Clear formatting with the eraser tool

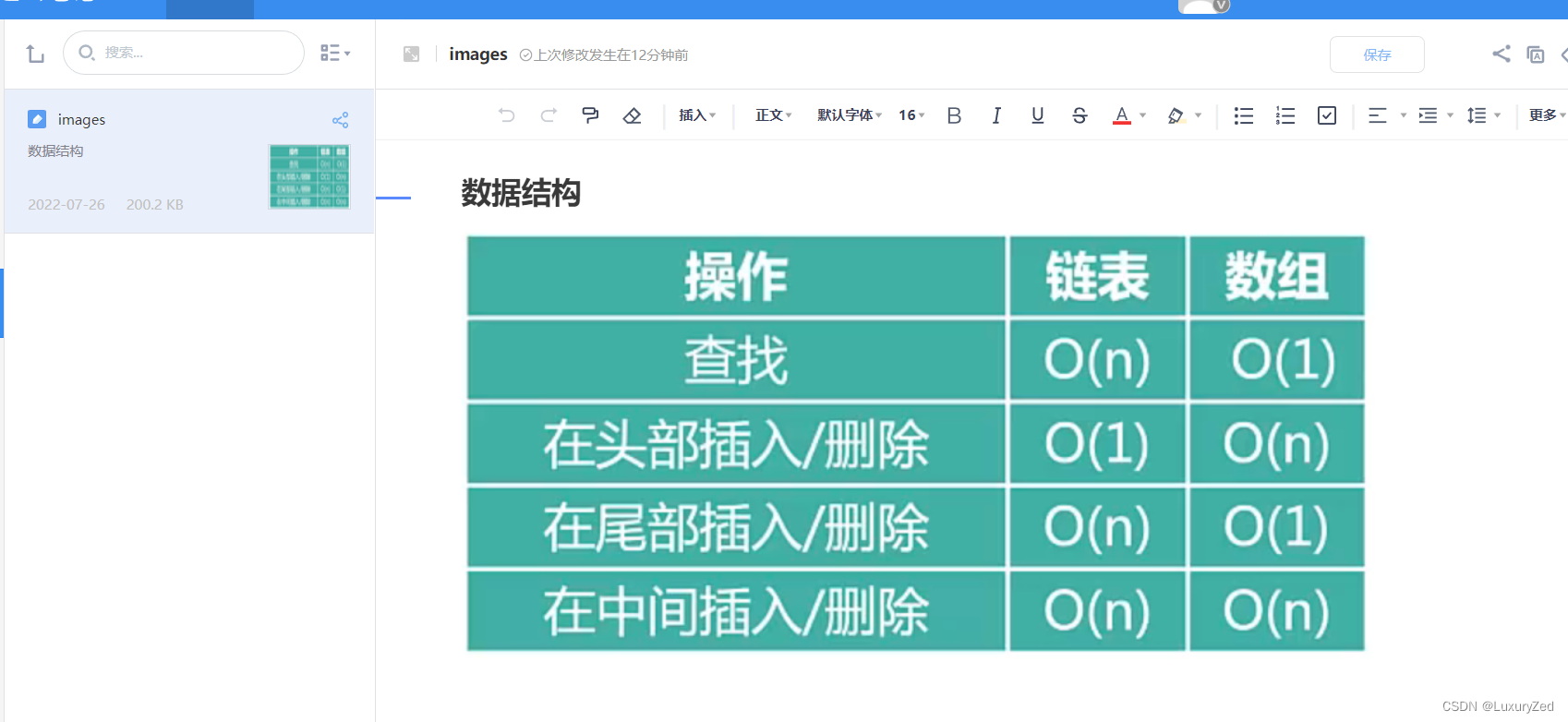click(632, 115)
